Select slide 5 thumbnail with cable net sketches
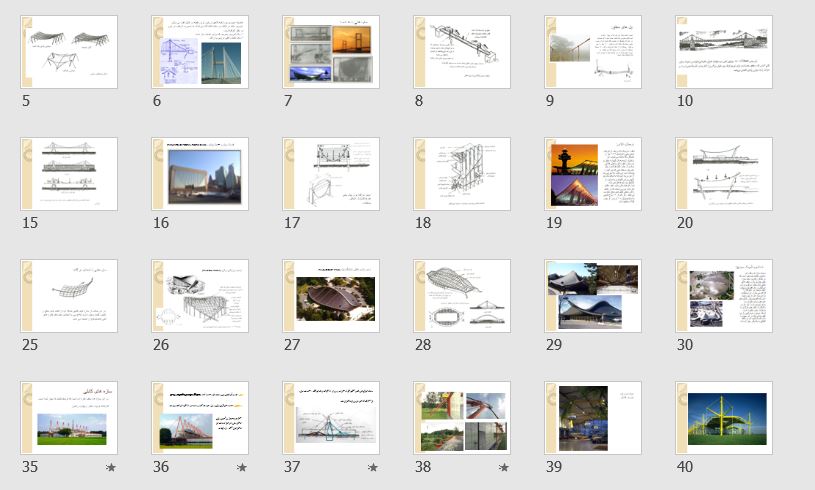The height and width of the screenshot is (490, 815). tap(69, 52)
